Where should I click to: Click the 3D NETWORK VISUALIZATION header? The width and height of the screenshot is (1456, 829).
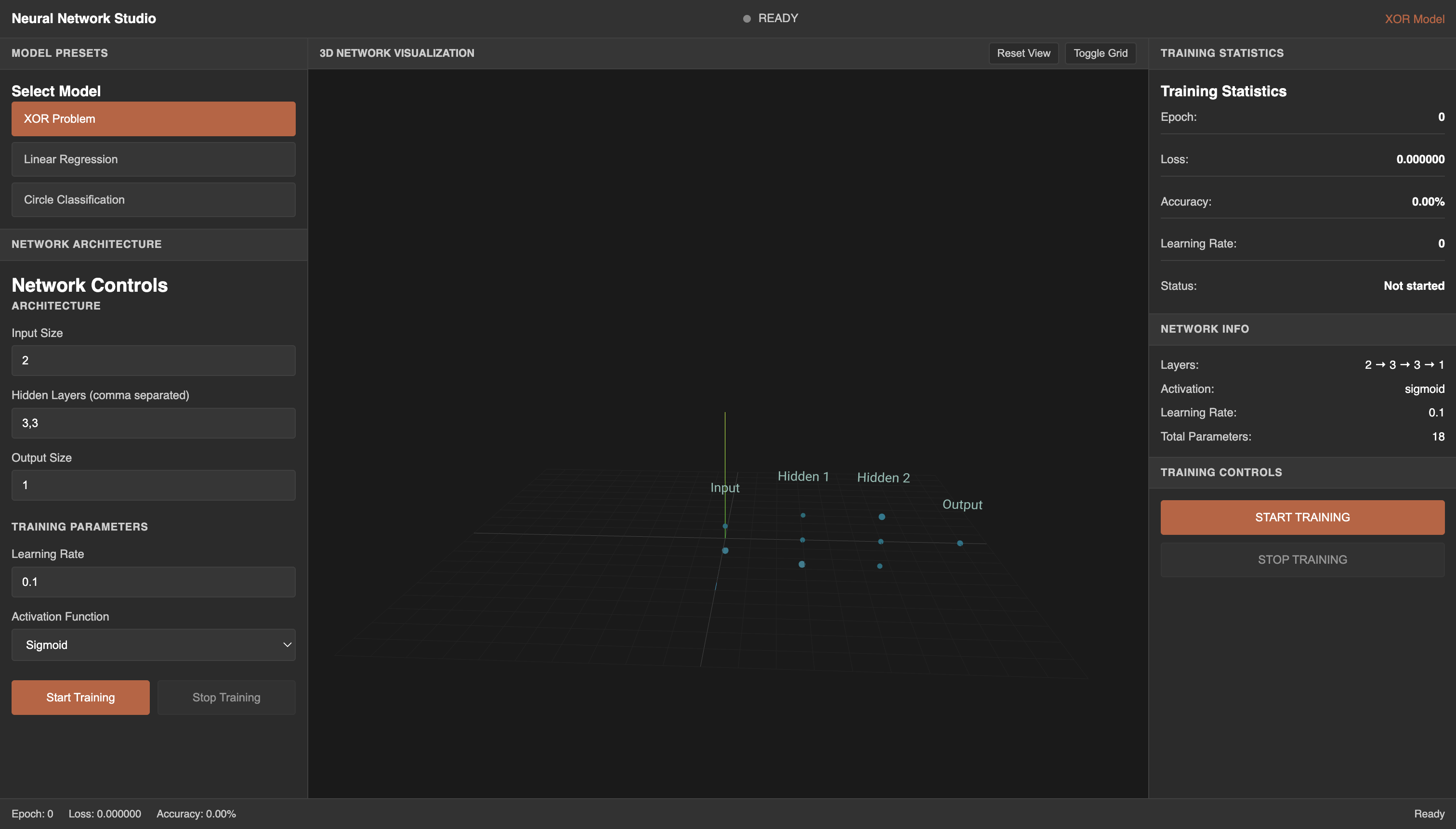tap(397, 53)
